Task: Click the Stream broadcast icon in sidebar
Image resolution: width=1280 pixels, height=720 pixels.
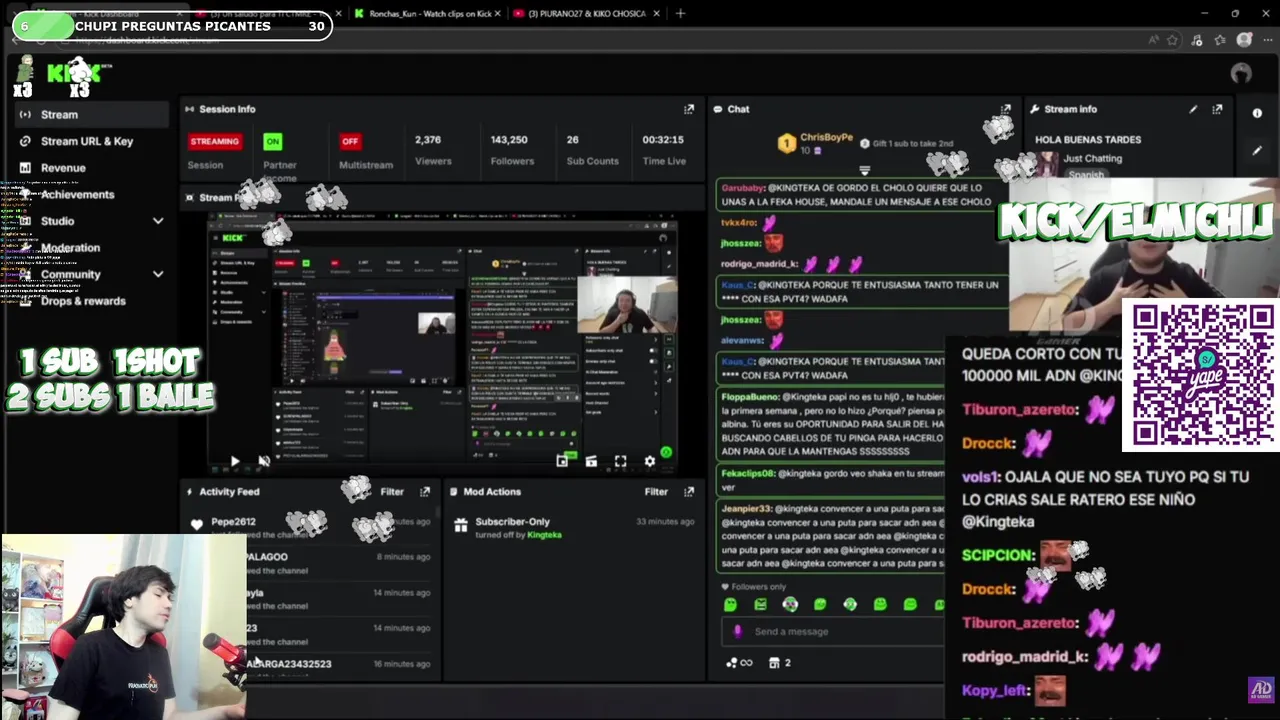Action: pyautogui.click(x=25, y=114)
